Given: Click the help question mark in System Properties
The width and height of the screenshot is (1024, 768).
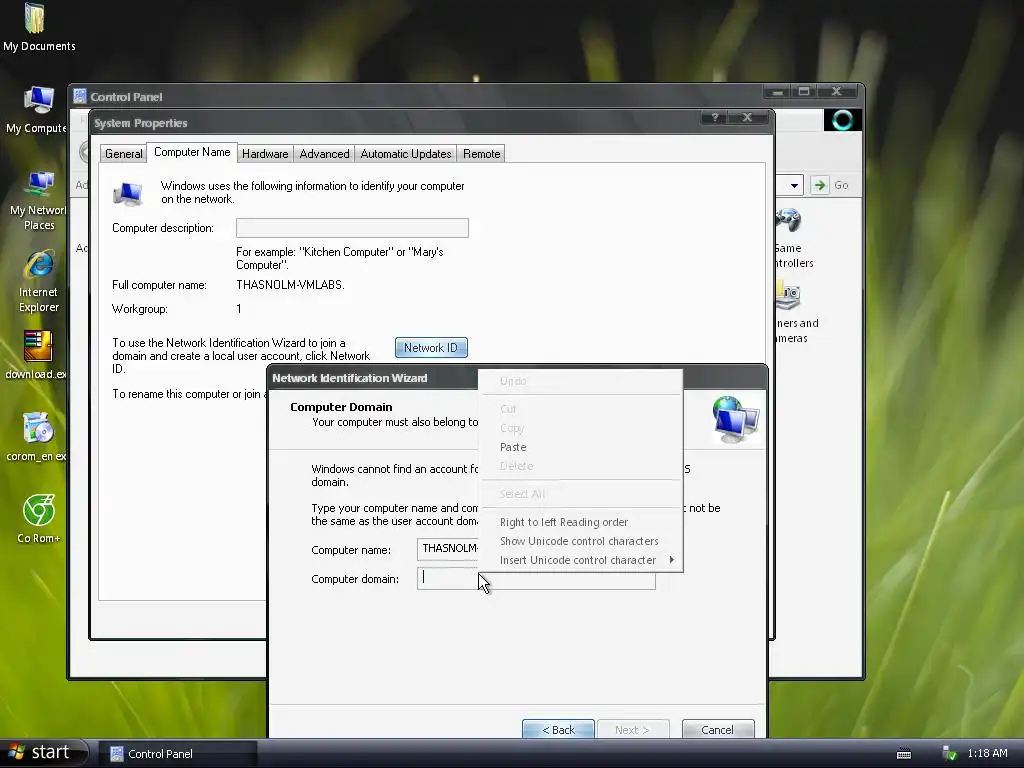Looking at the screenshot, I should (715, 118).
